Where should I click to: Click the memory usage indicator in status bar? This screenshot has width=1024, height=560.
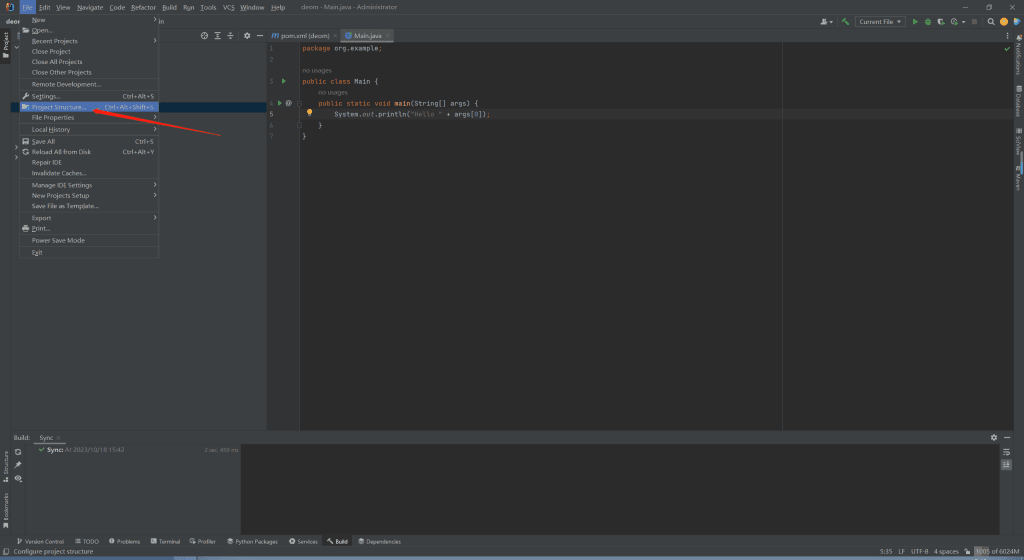995,551
